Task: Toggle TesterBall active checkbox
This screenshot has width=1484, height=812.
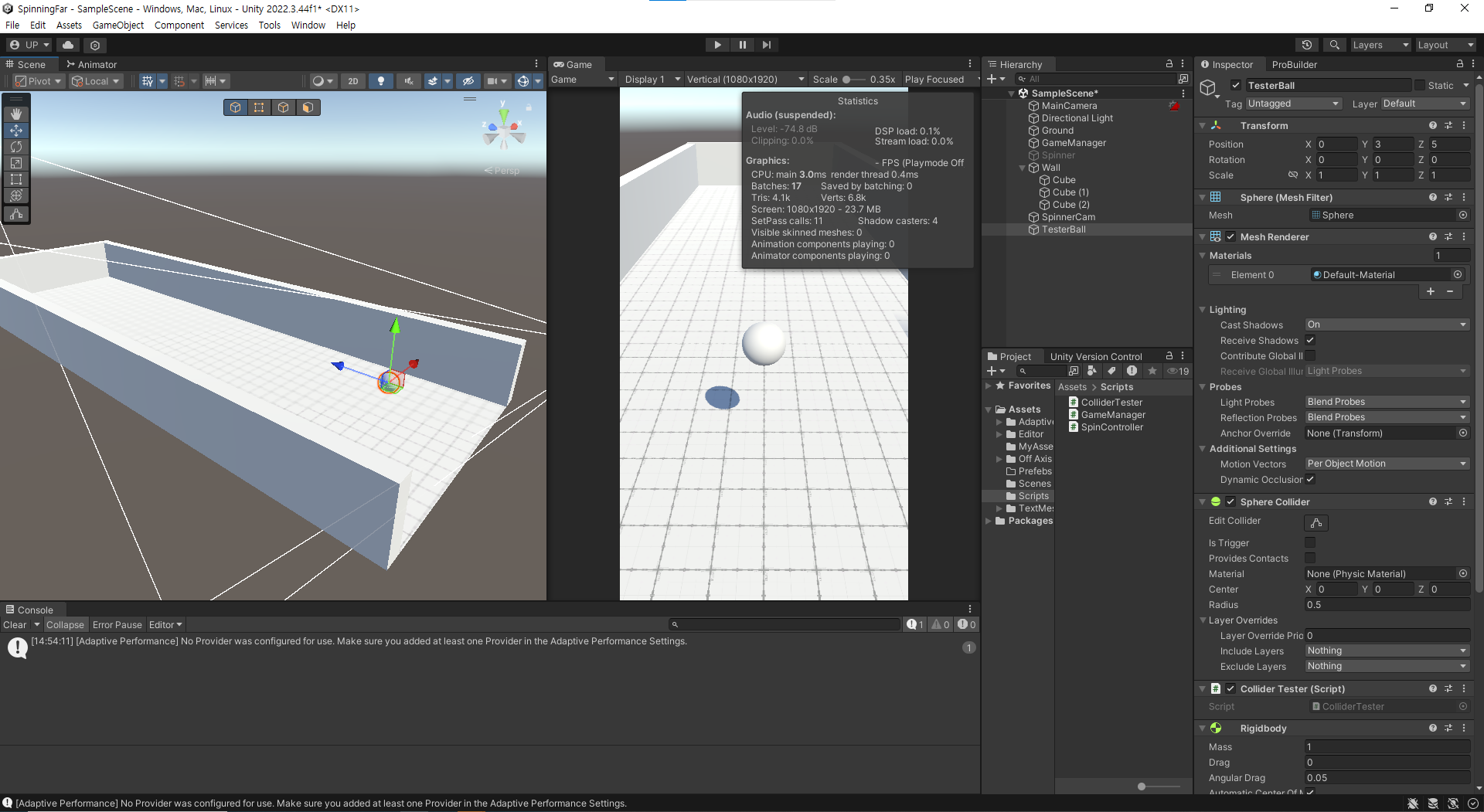Action: (1236, 85)
